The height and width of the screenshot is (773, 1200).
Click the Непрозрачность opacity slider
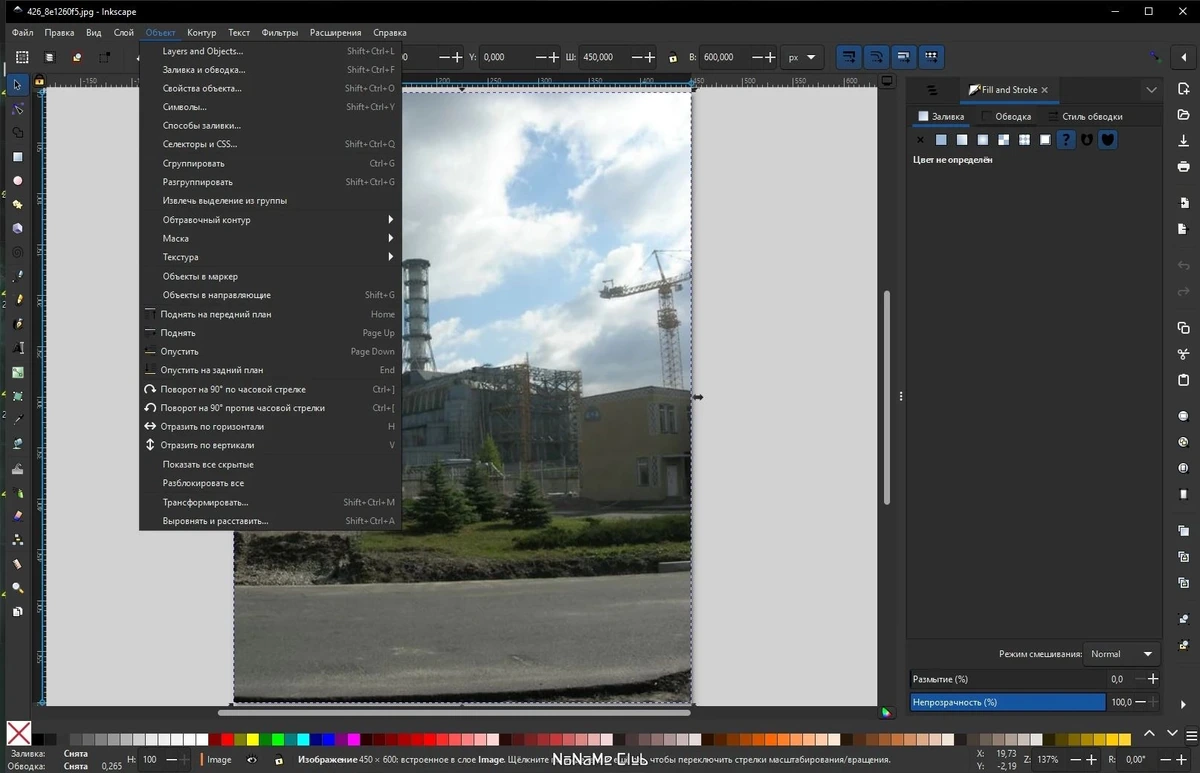1008,702
